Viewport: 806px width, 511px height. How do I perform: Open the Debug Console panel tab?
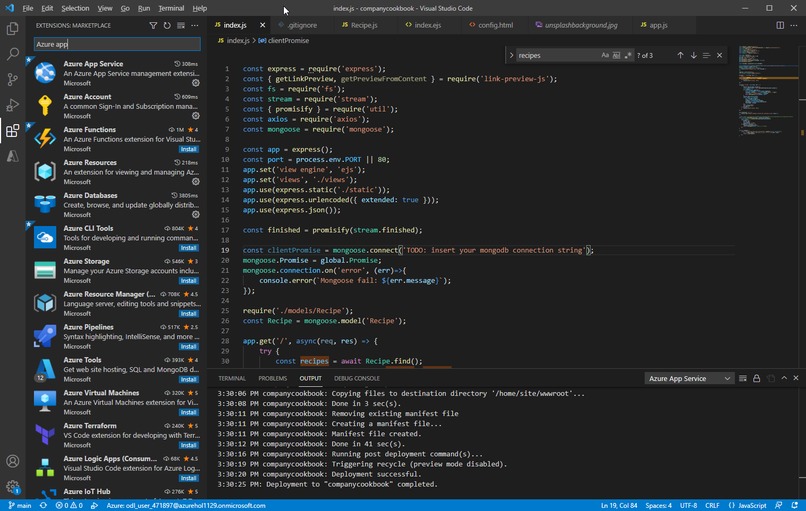pyautogui.click(x=357, y=378)
